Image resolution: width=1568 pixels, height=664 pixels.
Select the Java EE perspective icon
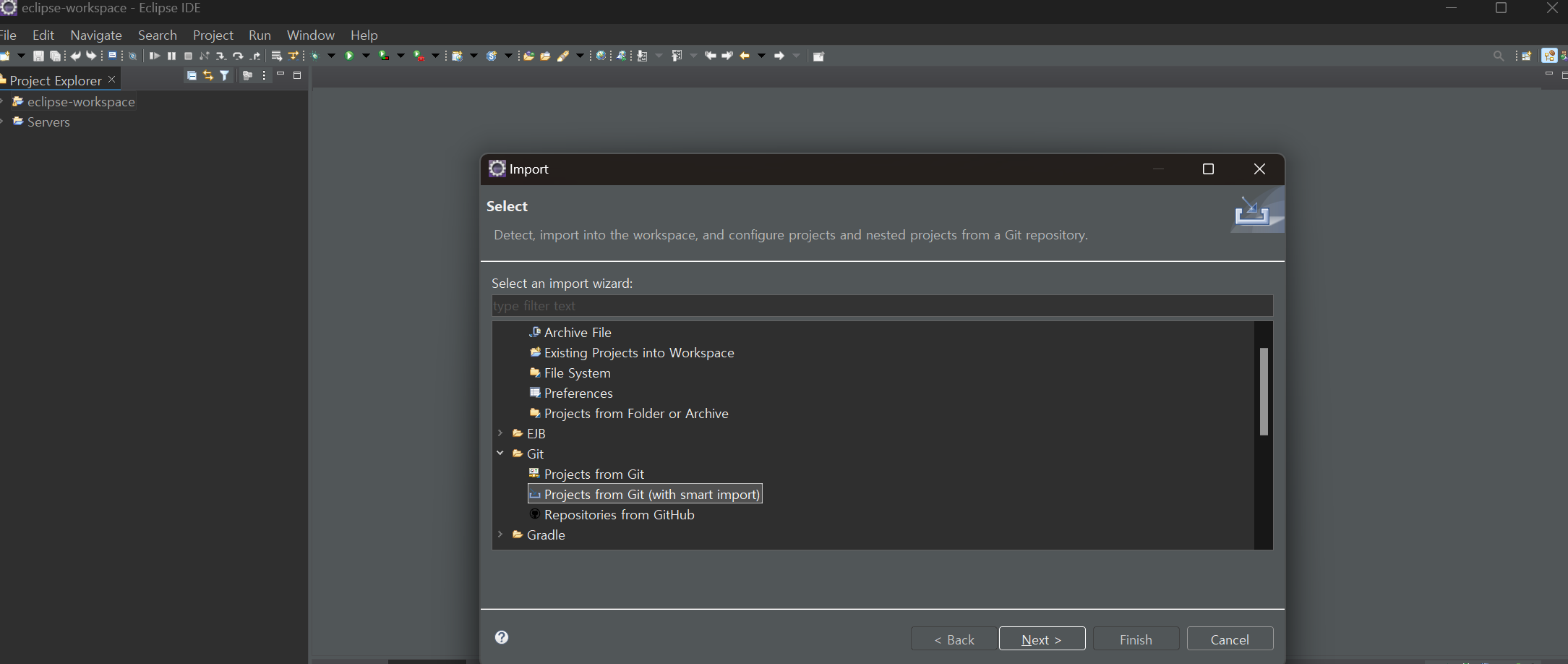pos(1549,56)
